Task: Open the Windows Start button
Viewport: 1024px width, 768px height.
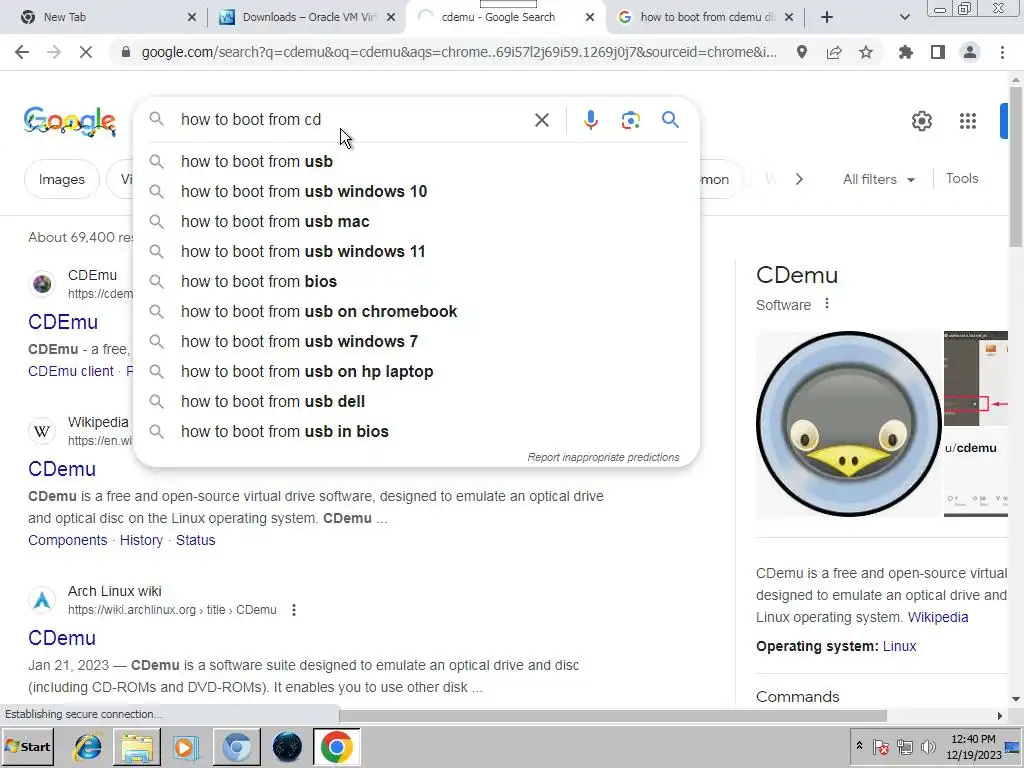Action: coord(28,746)
